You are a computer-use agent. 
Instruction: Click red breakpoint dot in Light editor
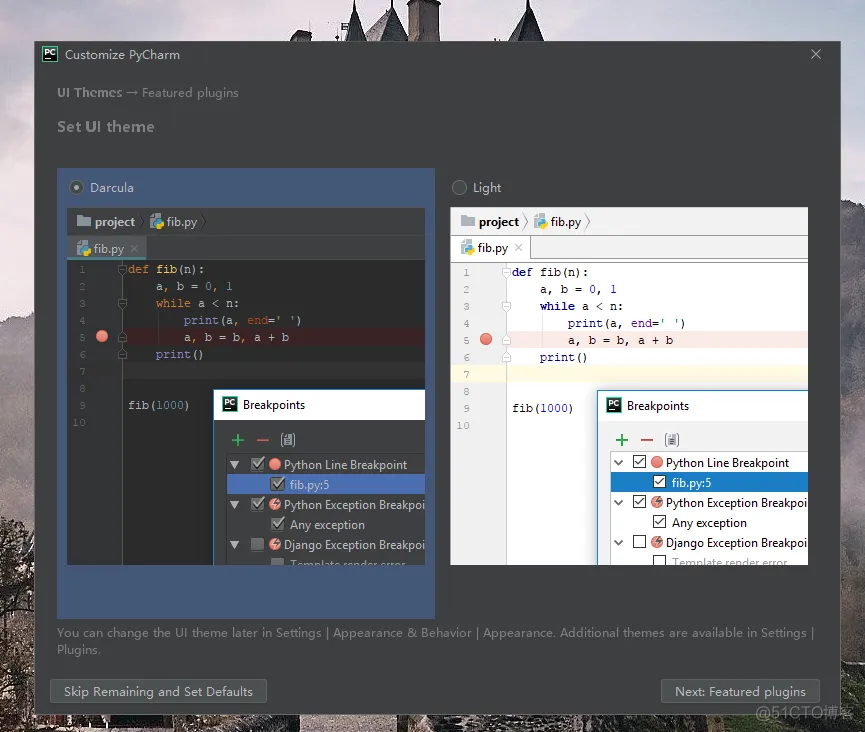pyautogui.click(x=486, y=339)
